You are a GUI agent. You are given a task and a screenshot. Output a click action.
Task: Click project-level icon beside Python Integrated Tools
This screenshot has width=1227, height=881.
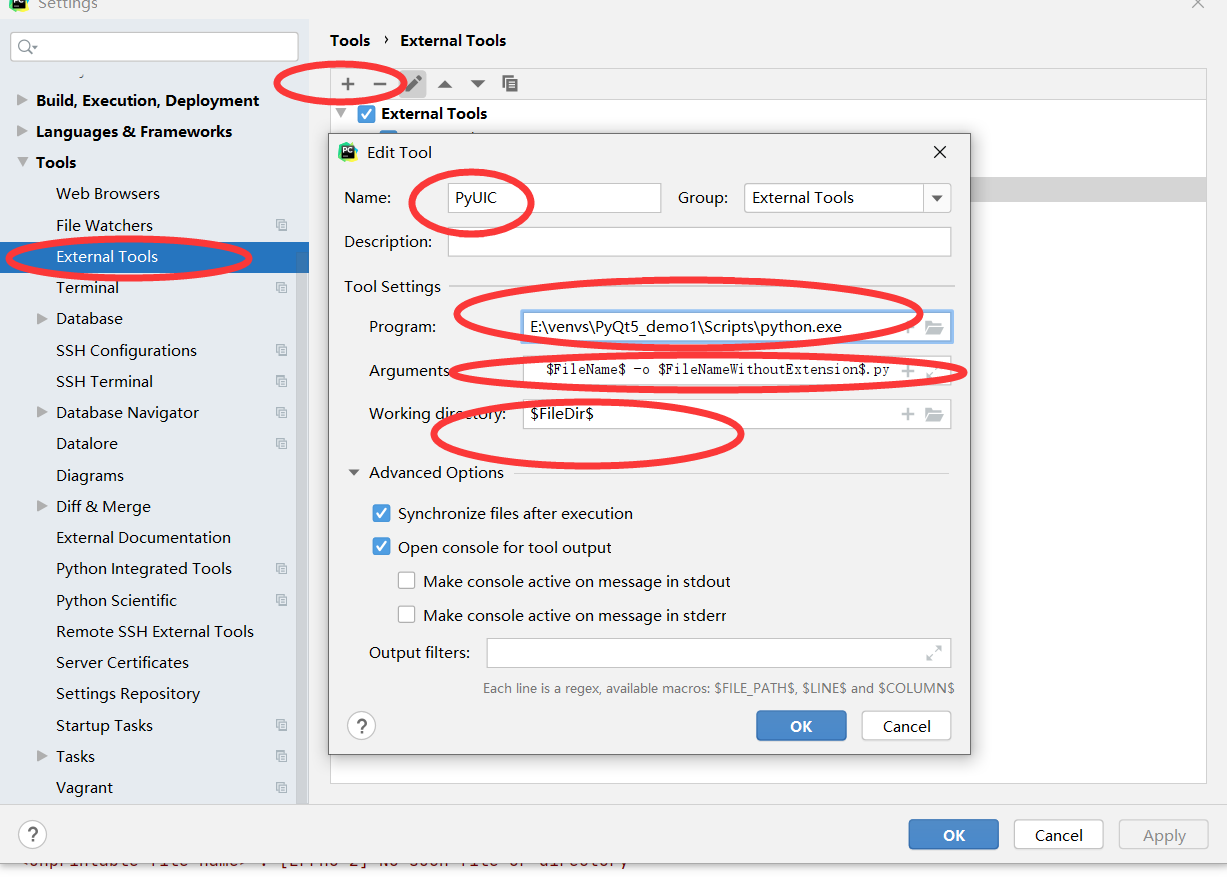[281, 569]
